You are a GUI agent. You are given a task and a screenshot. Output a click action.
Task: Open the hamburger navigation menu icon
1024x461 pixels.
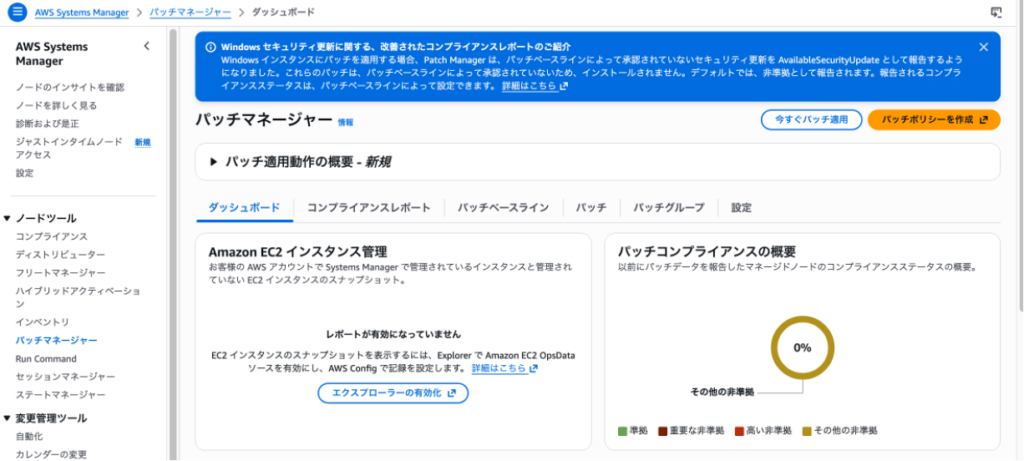tap(18, 12)
